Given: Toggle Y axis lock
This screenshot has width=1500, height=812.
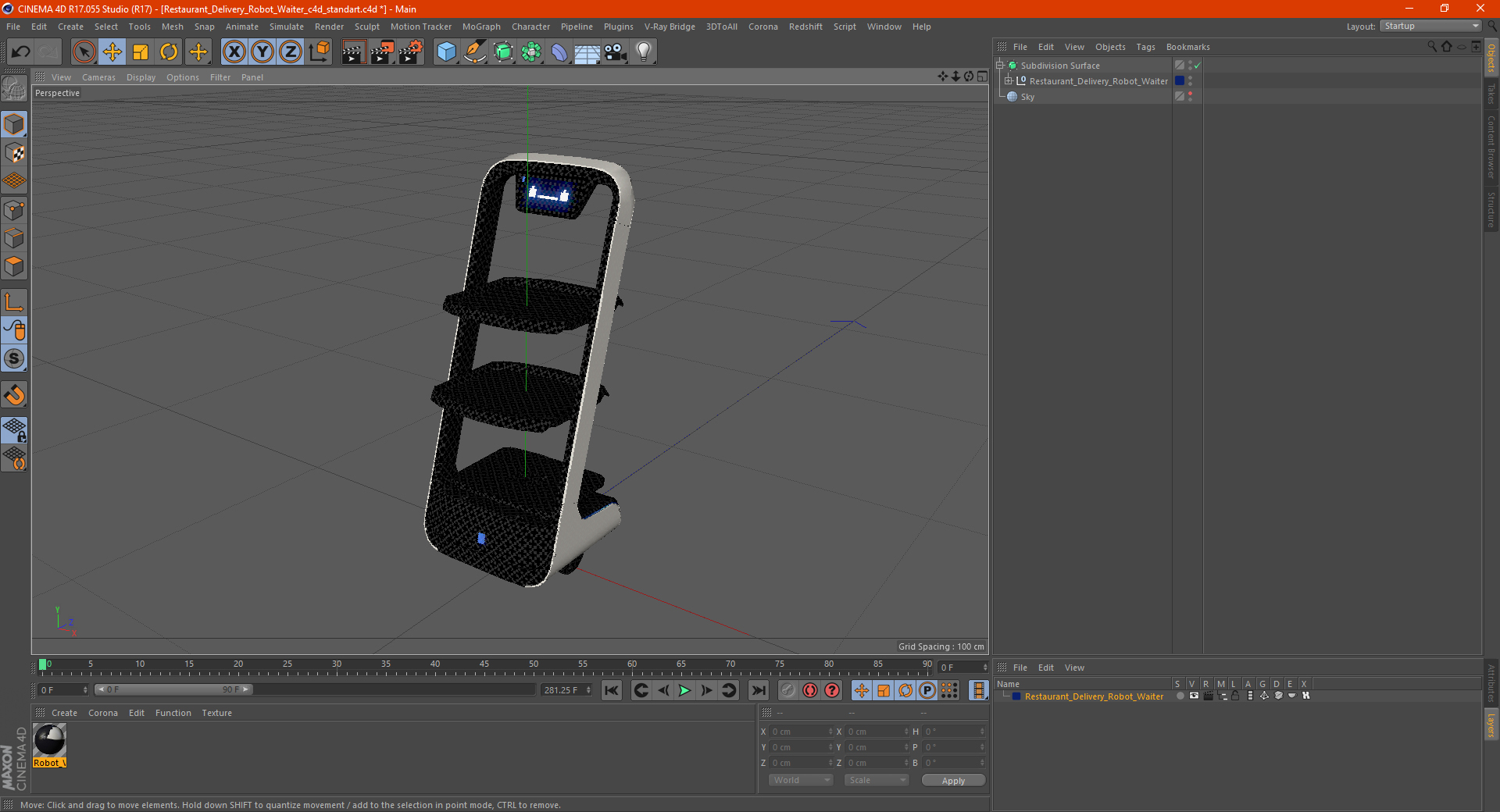Looking at the screenshot, I should [x=262, y=52].
